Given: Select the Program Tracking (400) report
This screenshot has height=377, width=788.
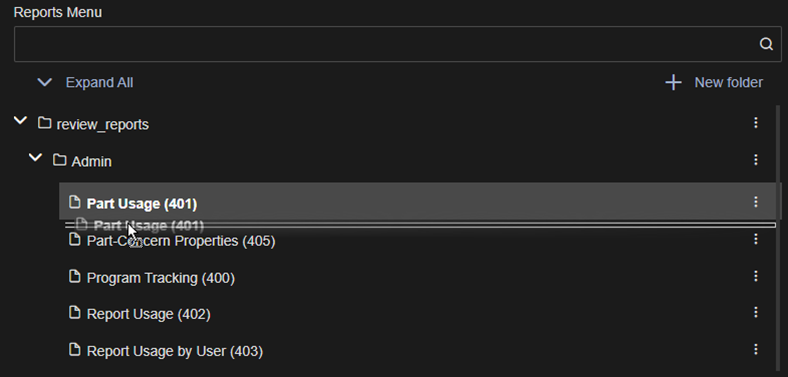Looking at the screenshot, I should (161, 278).
